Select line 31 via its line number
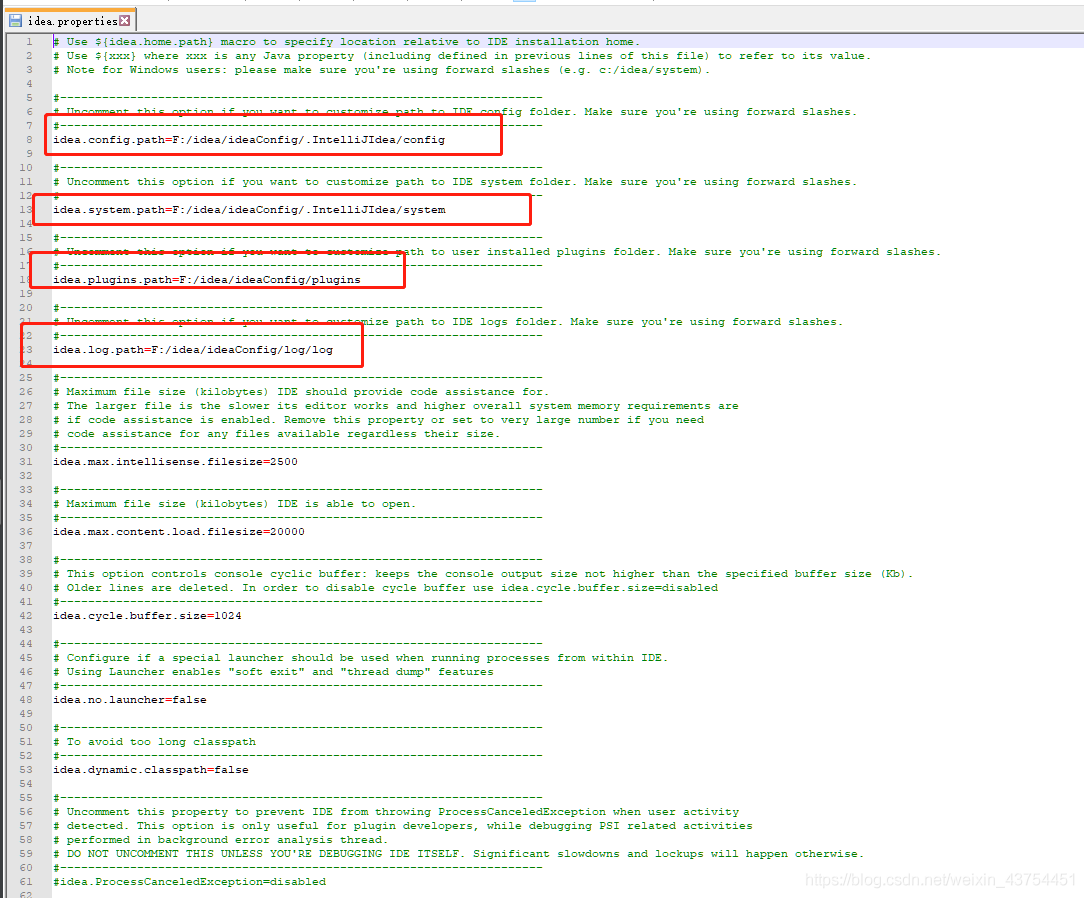The height and width of the screenshot is (898, 1084). point(27,462)
